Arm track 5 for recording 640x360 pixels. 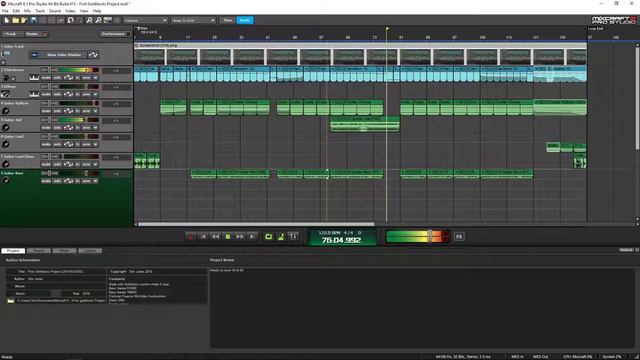[86, 128]
